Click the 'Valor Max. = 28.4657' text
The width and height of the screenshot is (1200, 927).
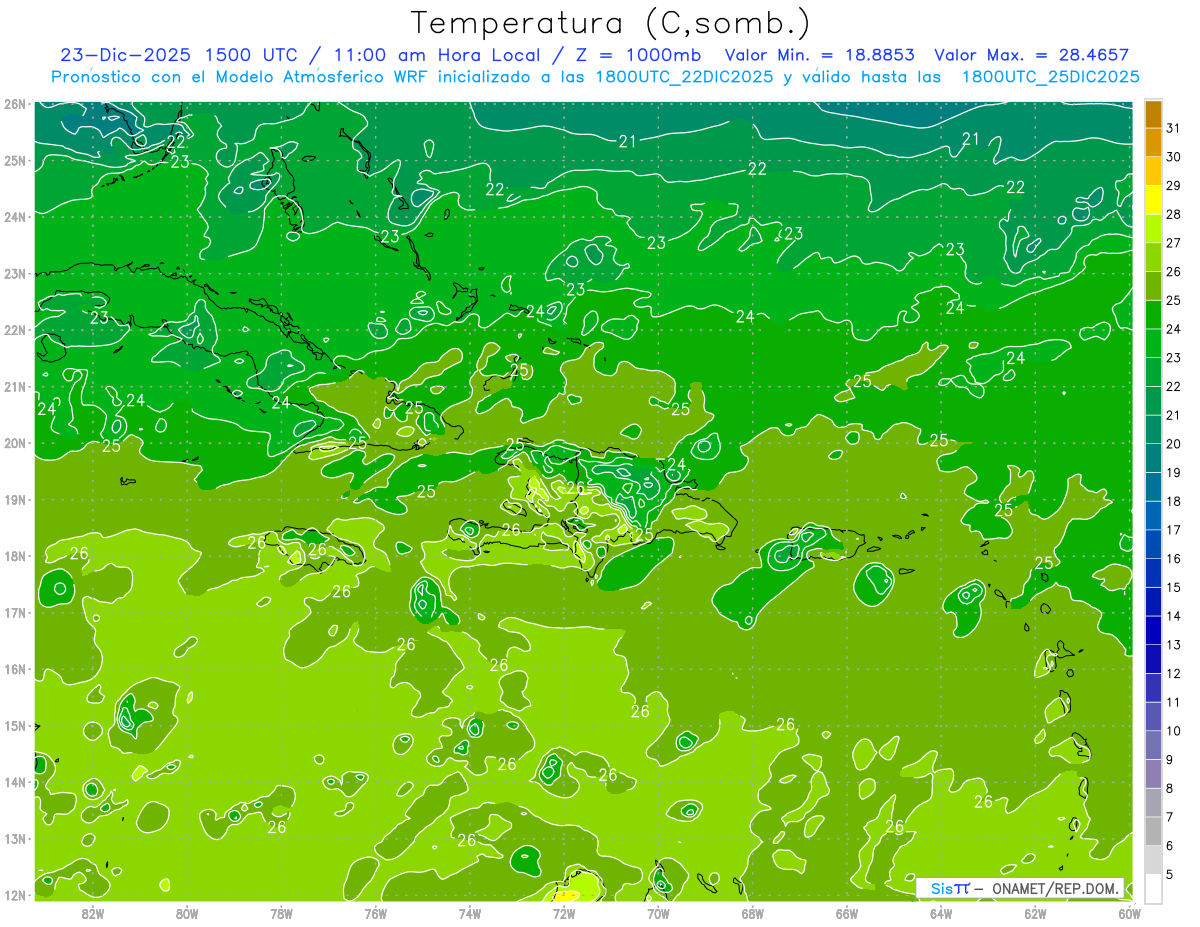point(1032,55)
